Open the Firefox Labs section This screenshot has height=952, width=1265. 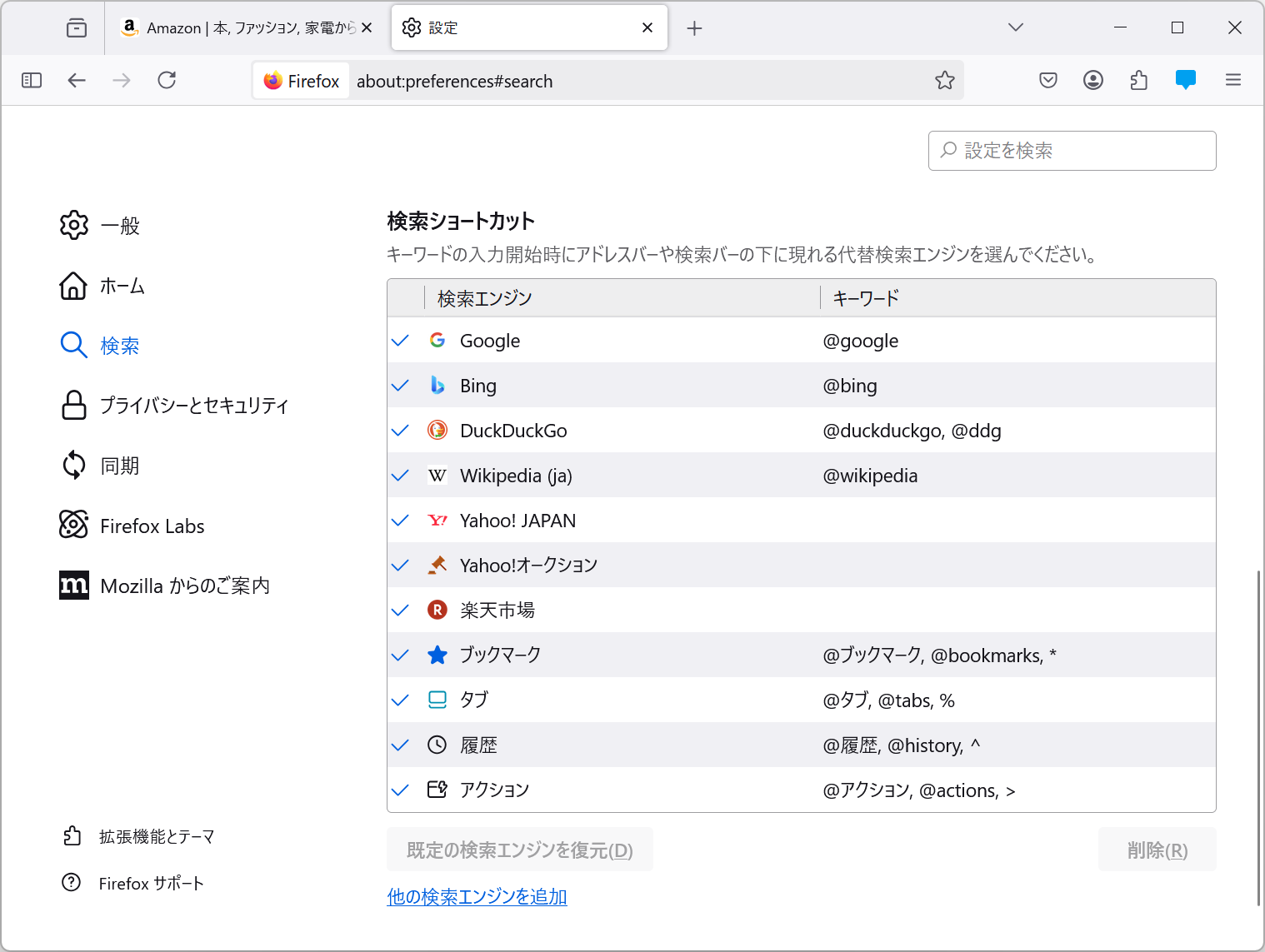(x=151, y=526)
